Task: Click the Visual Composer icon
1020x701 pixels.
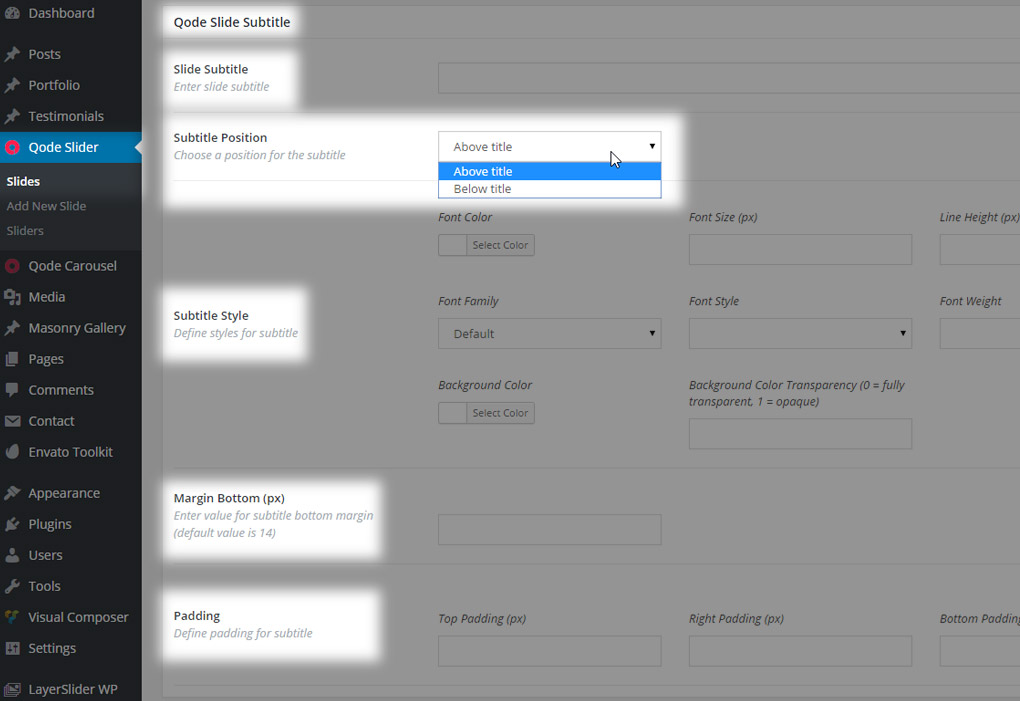Action: tap(12, 617)
